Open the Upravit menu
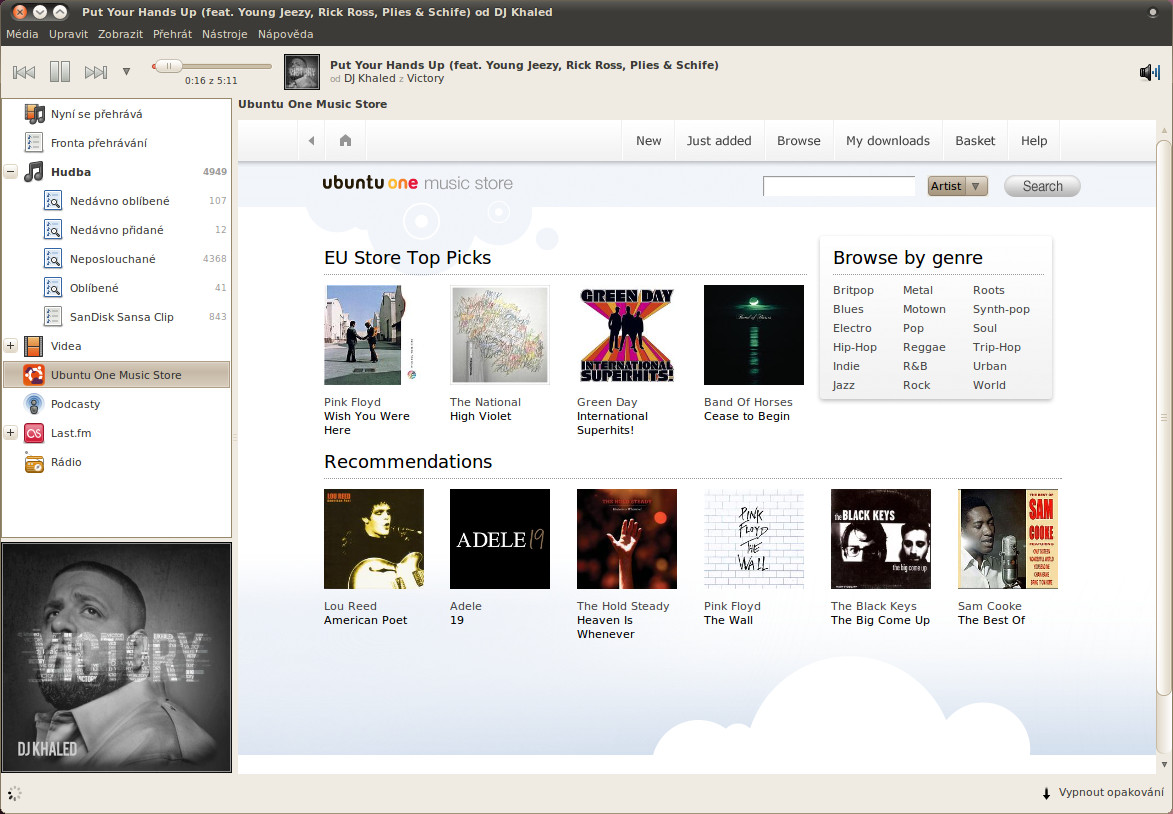This screenshot has width=1173, height=814. (69, 34)
